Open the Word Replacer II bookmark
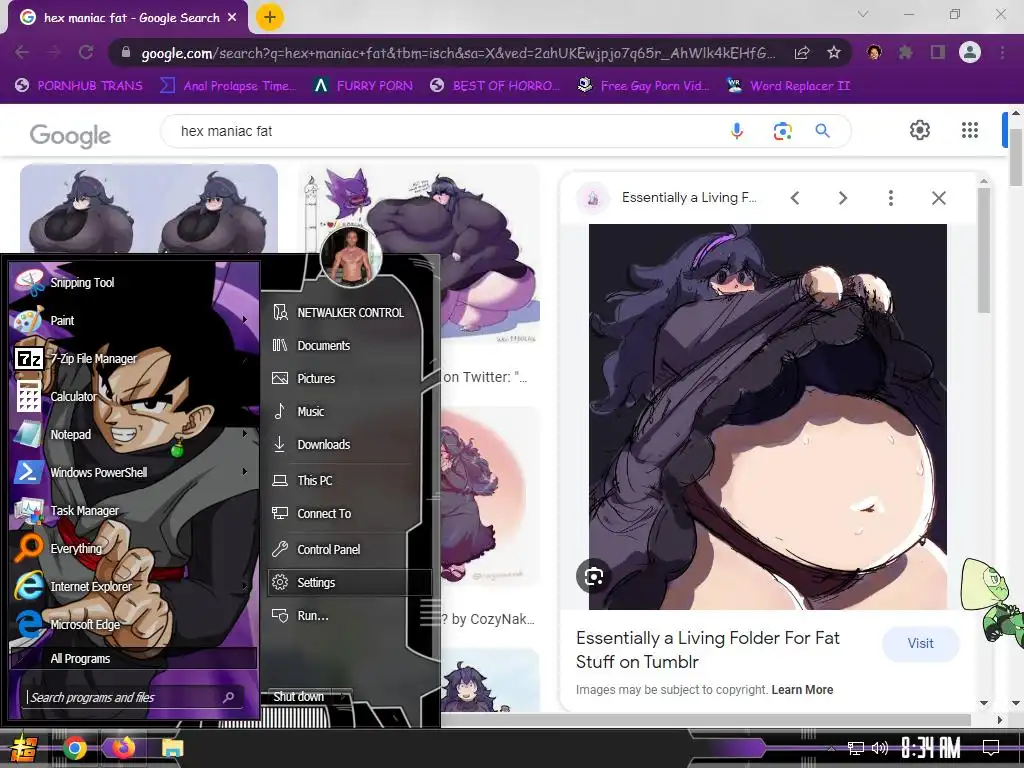The height and width of the screenshot is (768, 1024). pyautogui.click(x=788, y=86)
